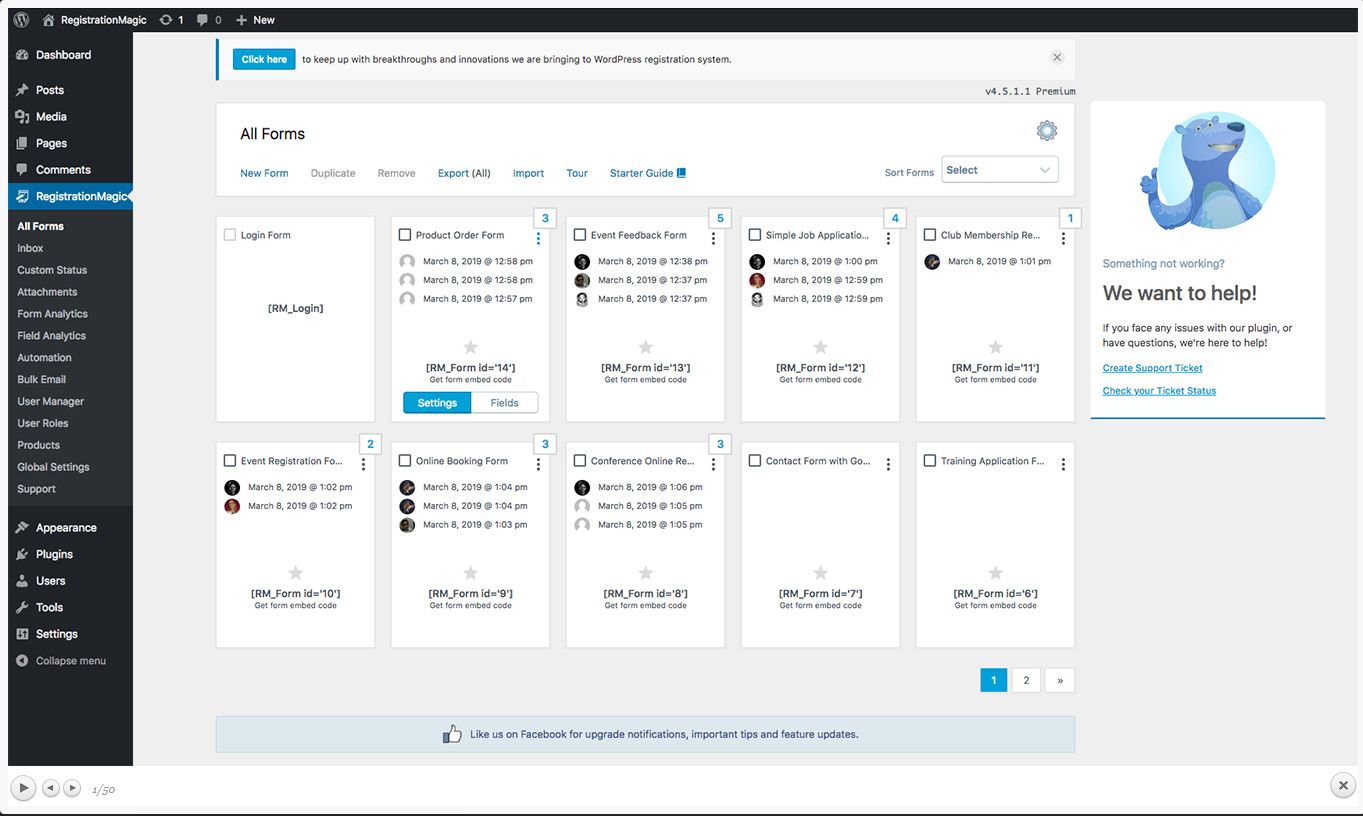Go to the next slide arrow
This screenshot has width=1363, height=816.
tap(72, 788)
